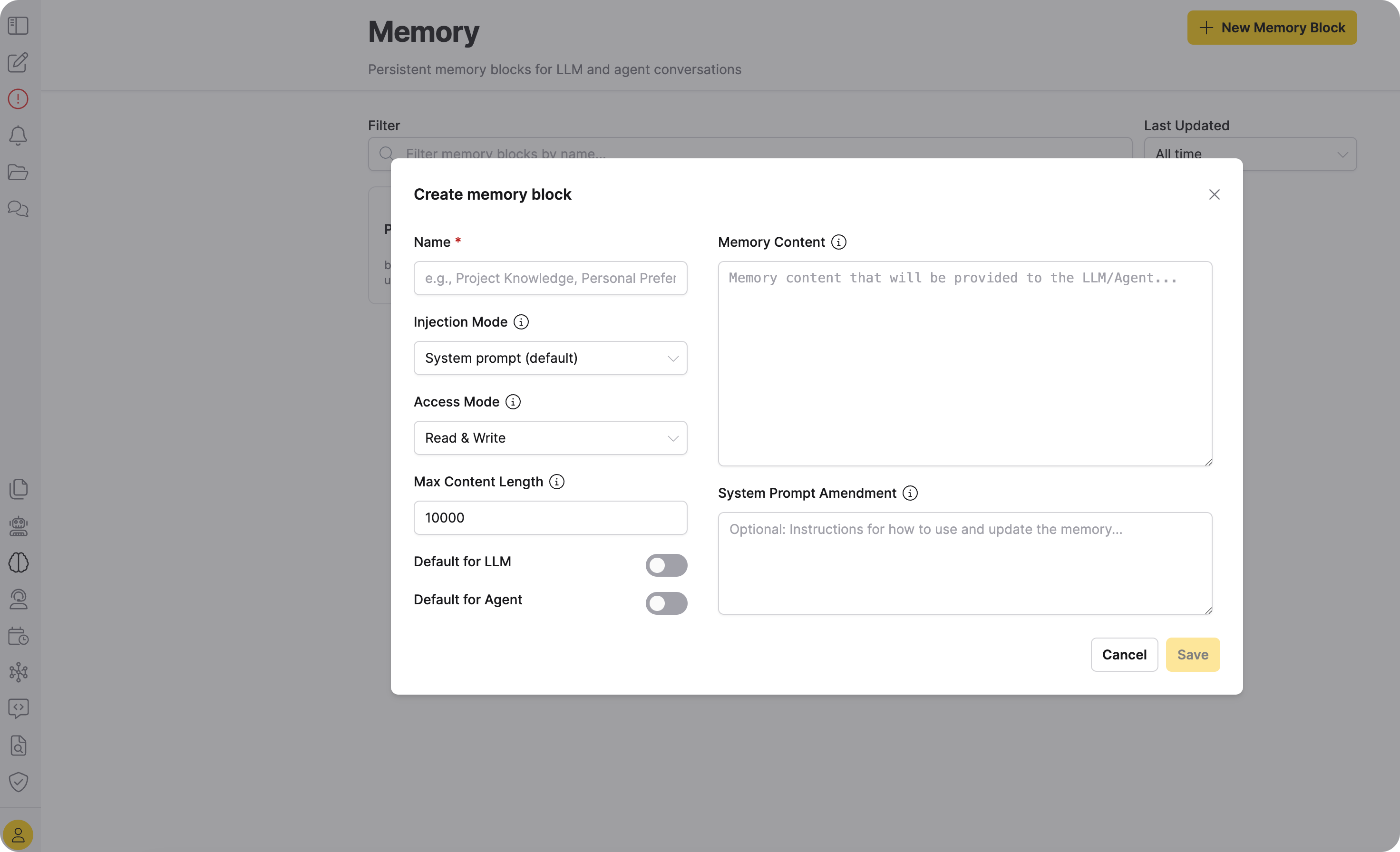Screen dimensions: 1400x852
Task: Open the network nodes graph icon
Action: [x=18, y=672]
